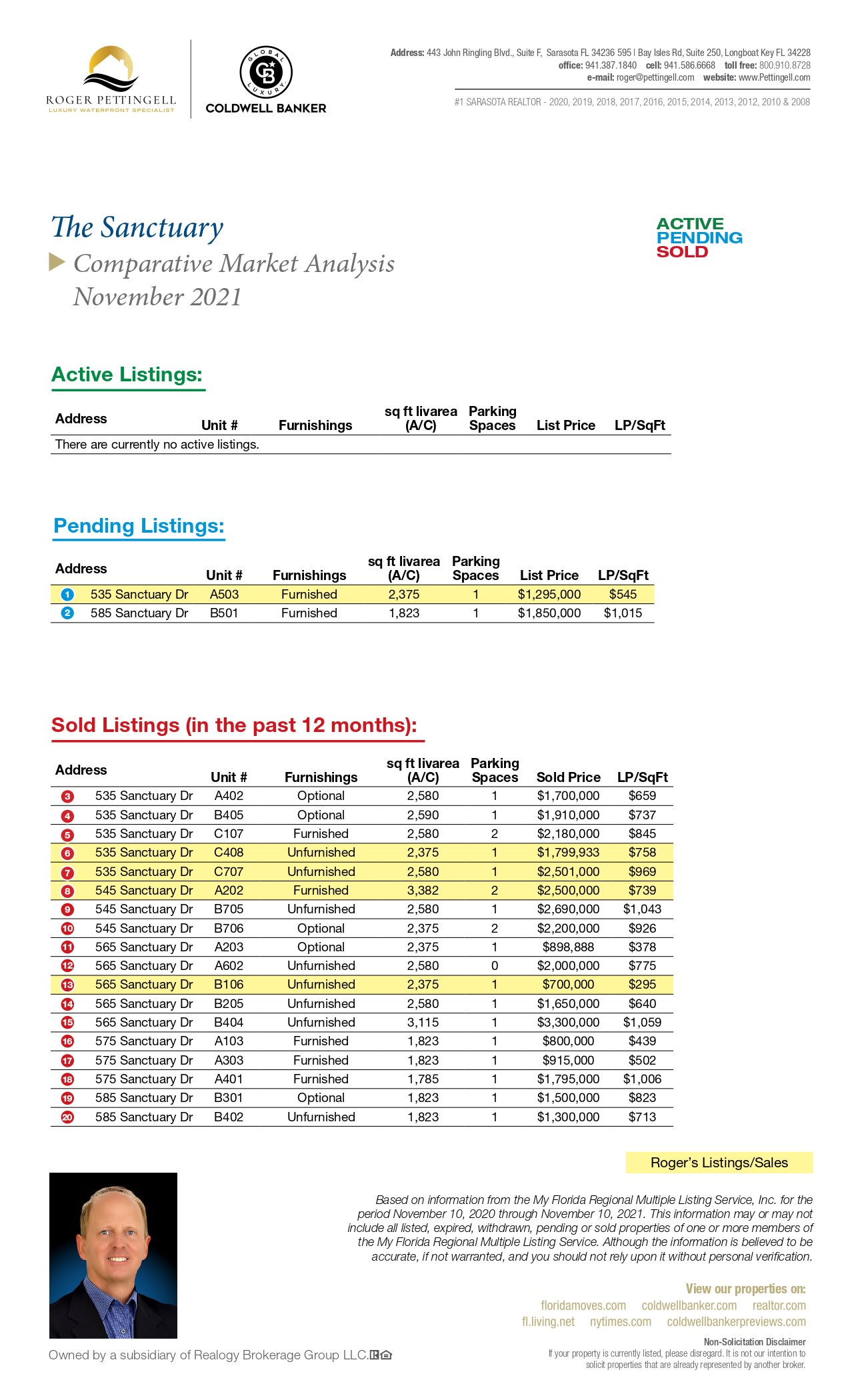Click the $2,690,000 sold price
Viewport: 850px width, 1400px height.
[x=569, y=909]
